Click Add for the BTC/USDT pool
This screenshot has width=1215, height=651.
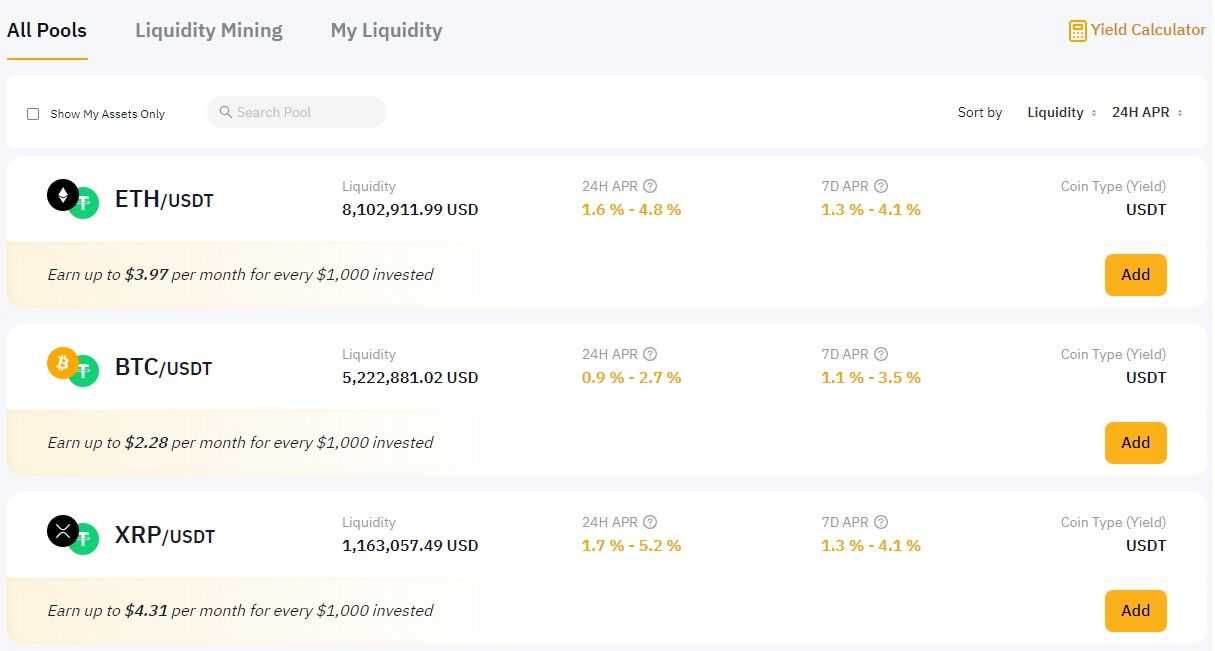click(x=1135, y=442)
